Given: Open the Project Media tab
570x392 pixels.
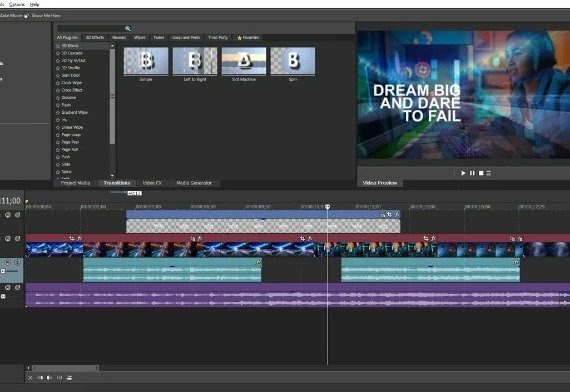Looking at the screenshot, I should (75, 183).
